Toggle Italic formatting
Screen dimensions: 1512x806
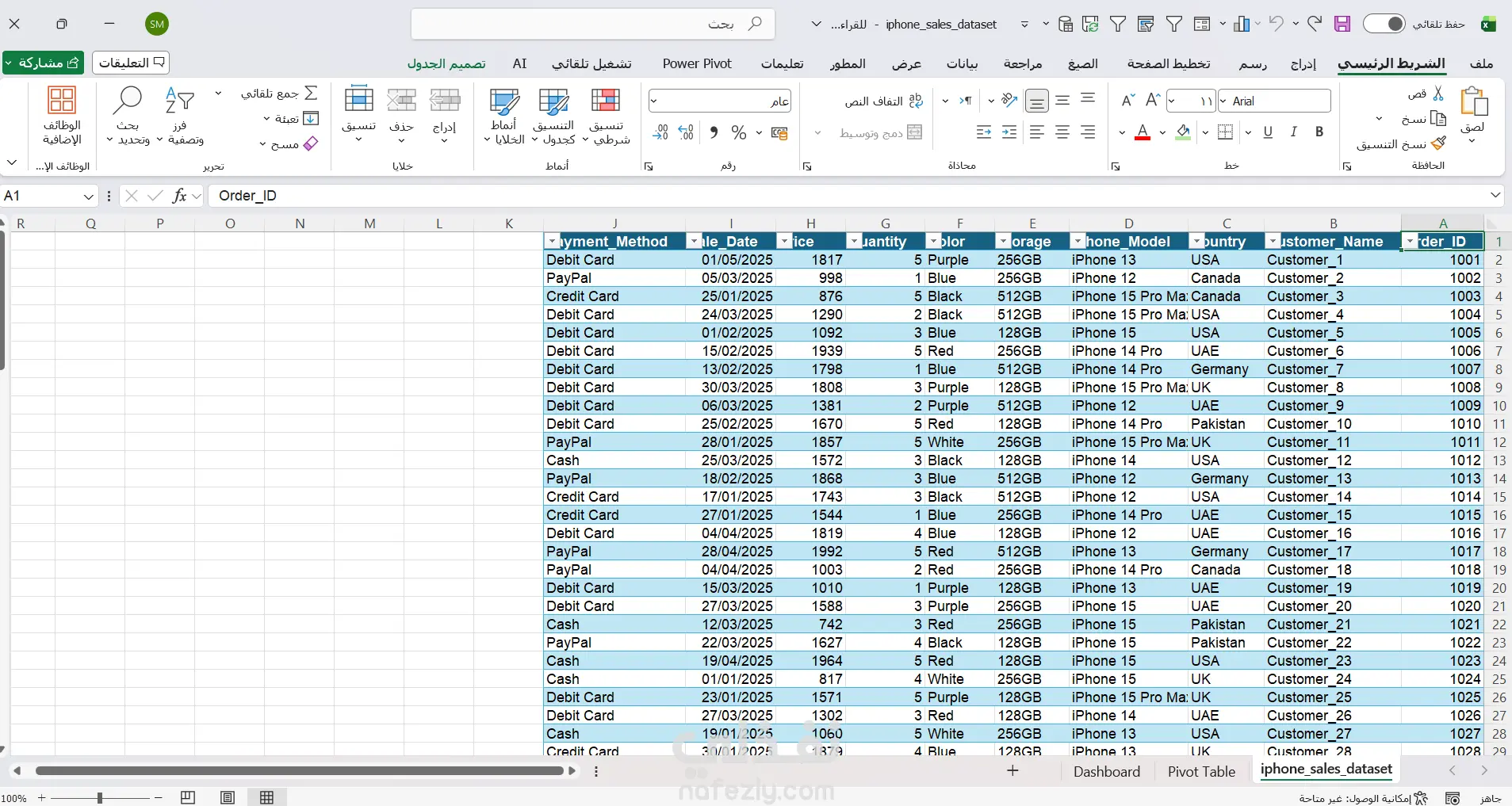1294,132
